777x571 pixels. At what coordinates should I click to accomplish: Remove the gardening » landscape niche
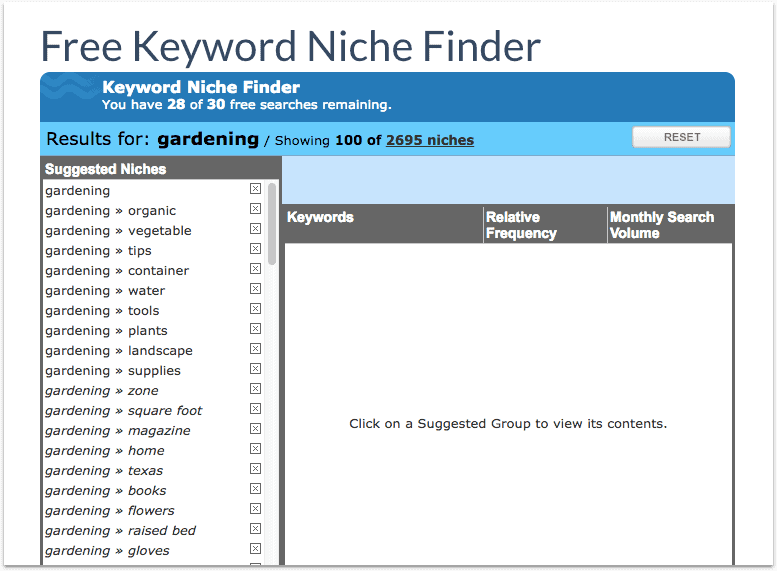click(x=255, y=348)
